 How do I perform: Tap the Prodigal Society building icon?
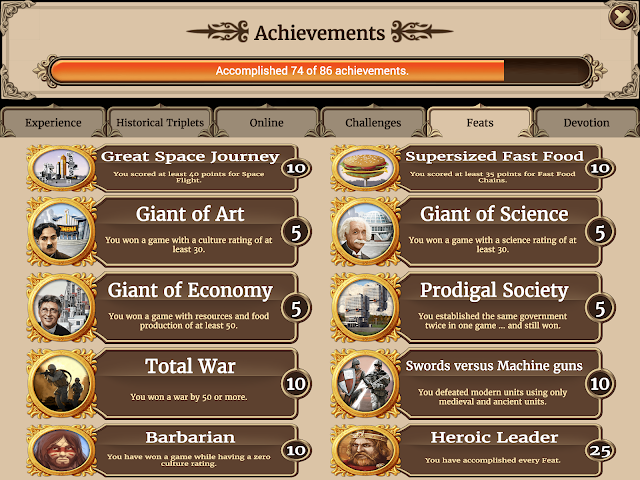tap(366, 308)
